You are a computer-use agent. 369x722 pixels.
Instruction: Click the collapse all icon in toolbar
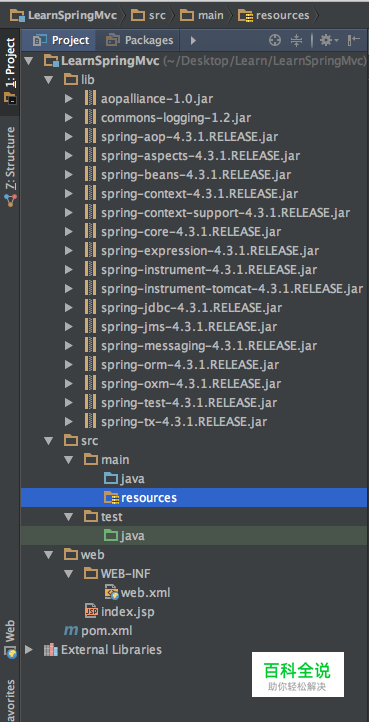click(x=296, y=41)
